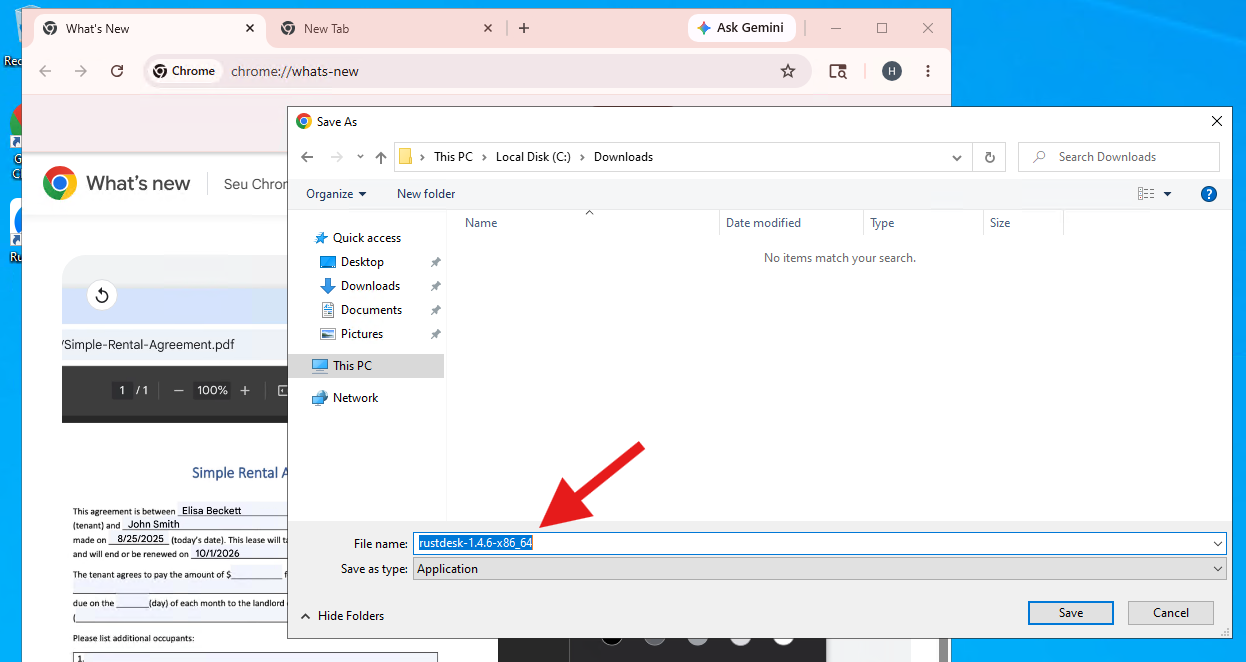Close the New Tab tab
This screenshot has width=1246, height=662.
pos(488,28)
